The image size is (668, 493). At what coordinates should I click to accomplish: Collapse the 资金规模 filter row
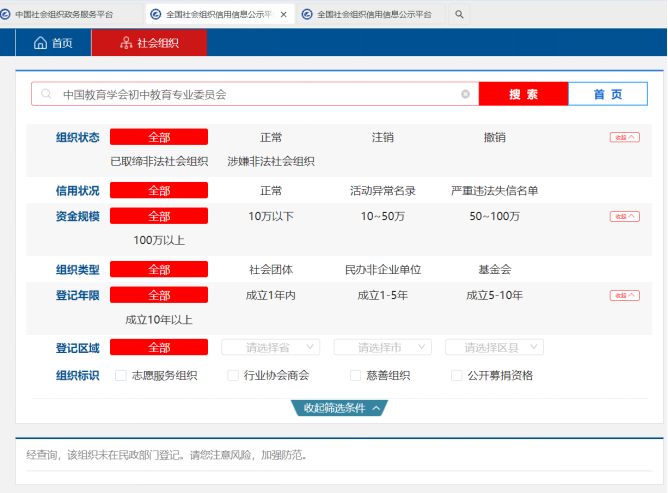coord(624,216)
